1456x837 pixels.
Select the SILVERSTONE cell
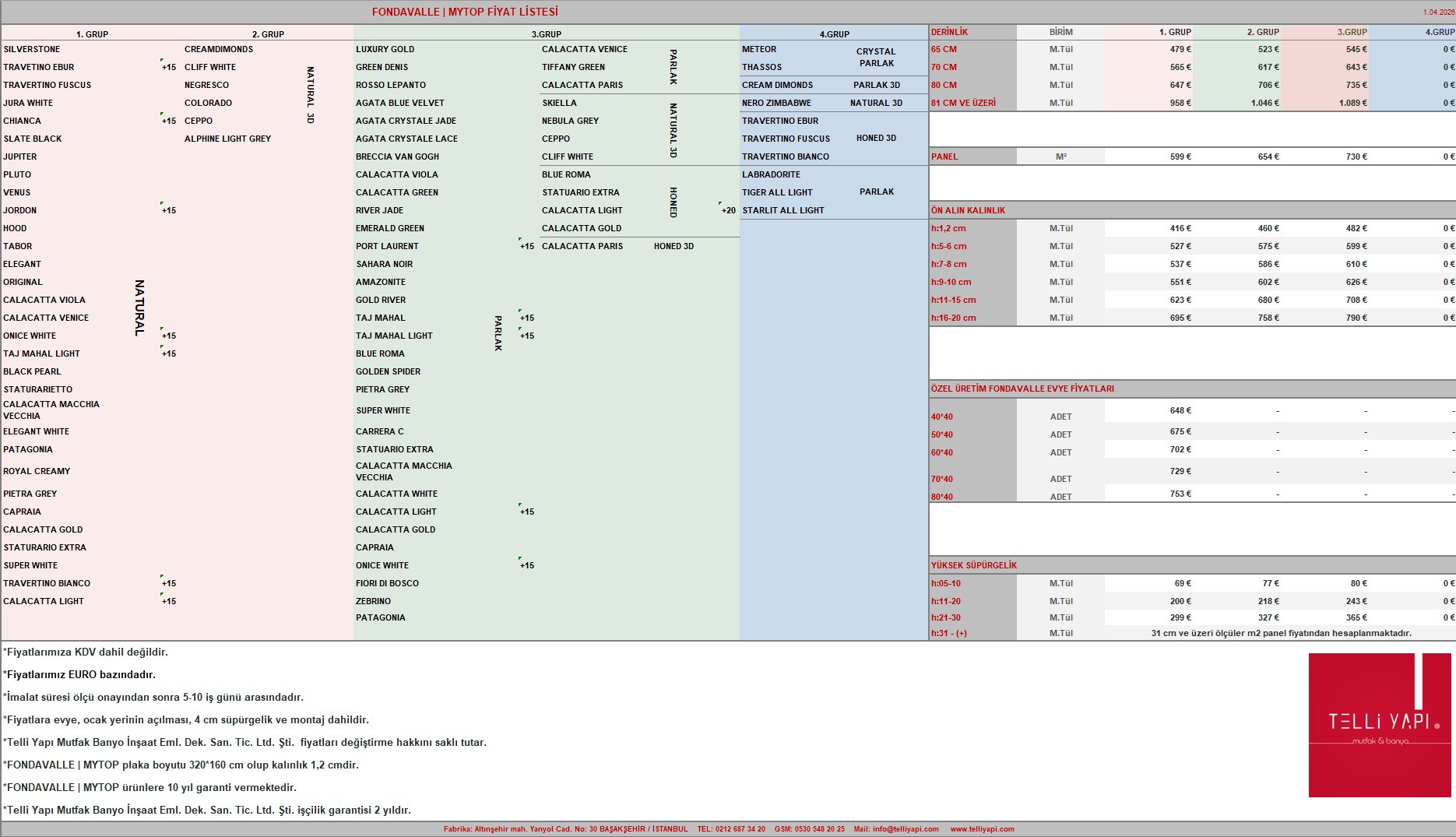(32, 49)
